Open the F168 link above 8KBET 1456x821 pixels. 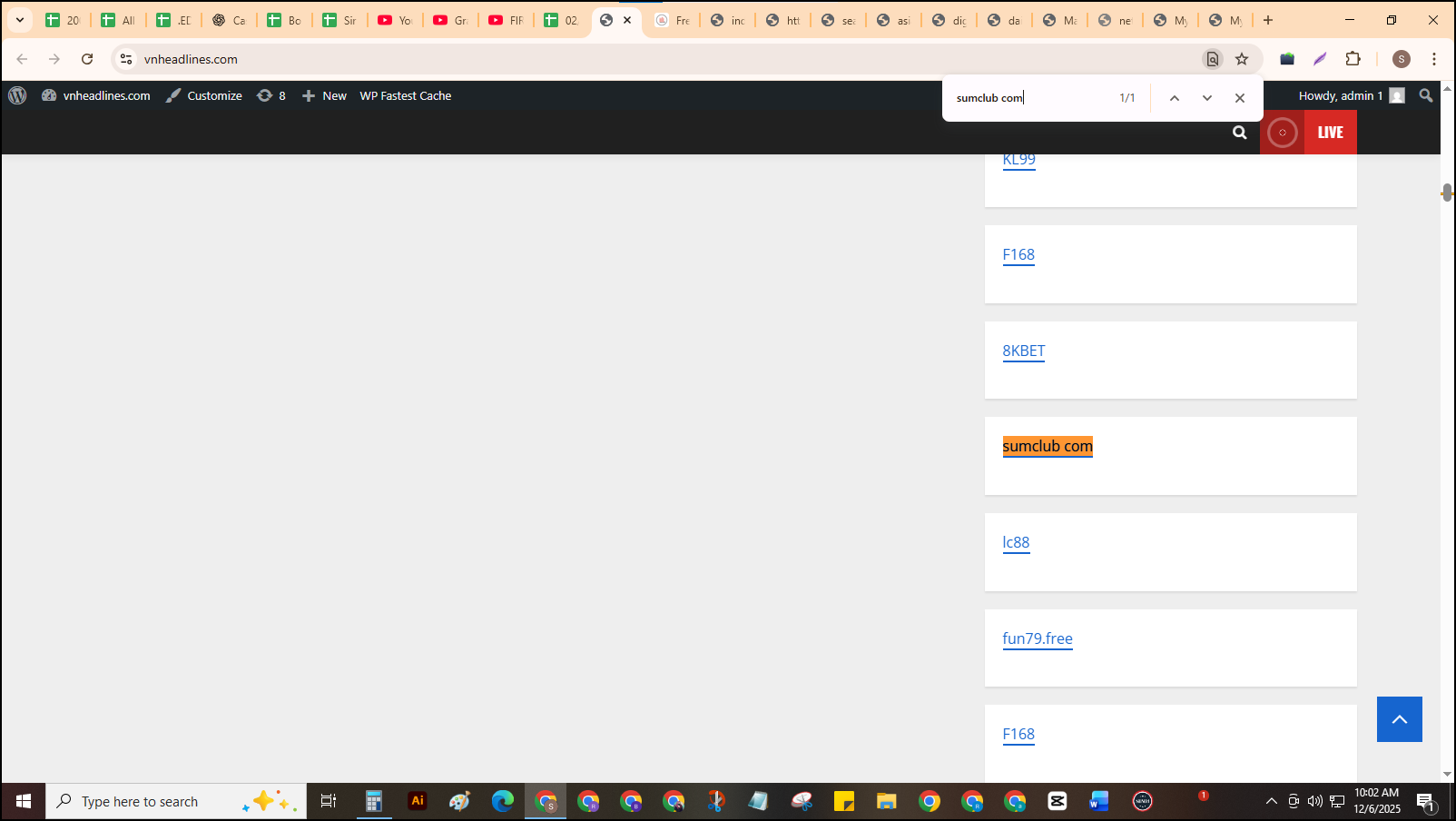click(1018, 255)
